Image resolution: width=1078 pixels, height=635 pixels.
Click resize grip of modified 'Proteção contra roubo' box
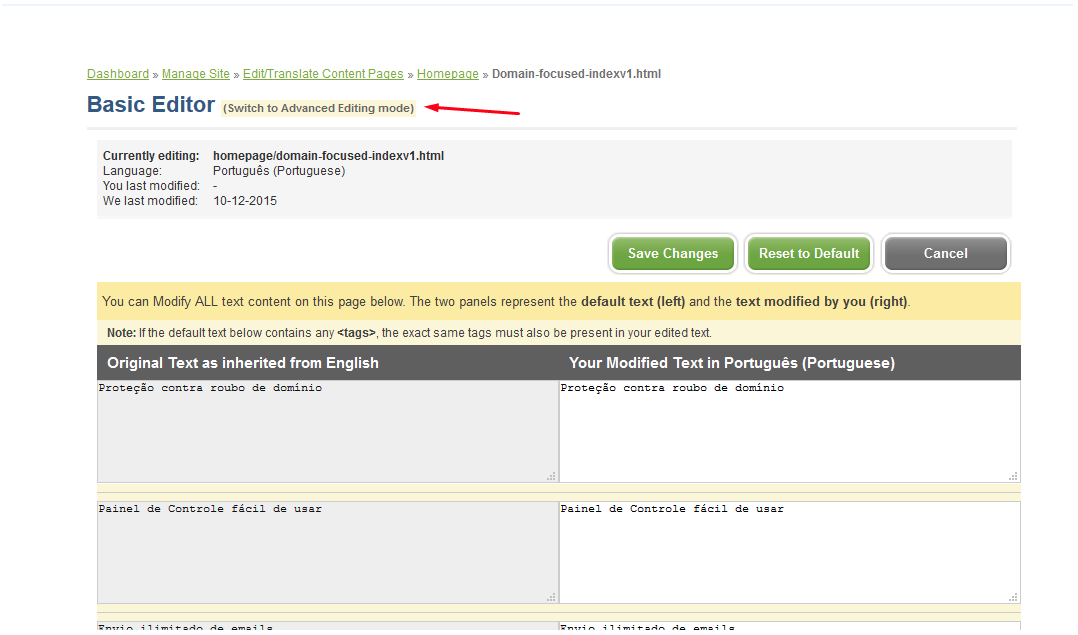(x=1013, y=476)
